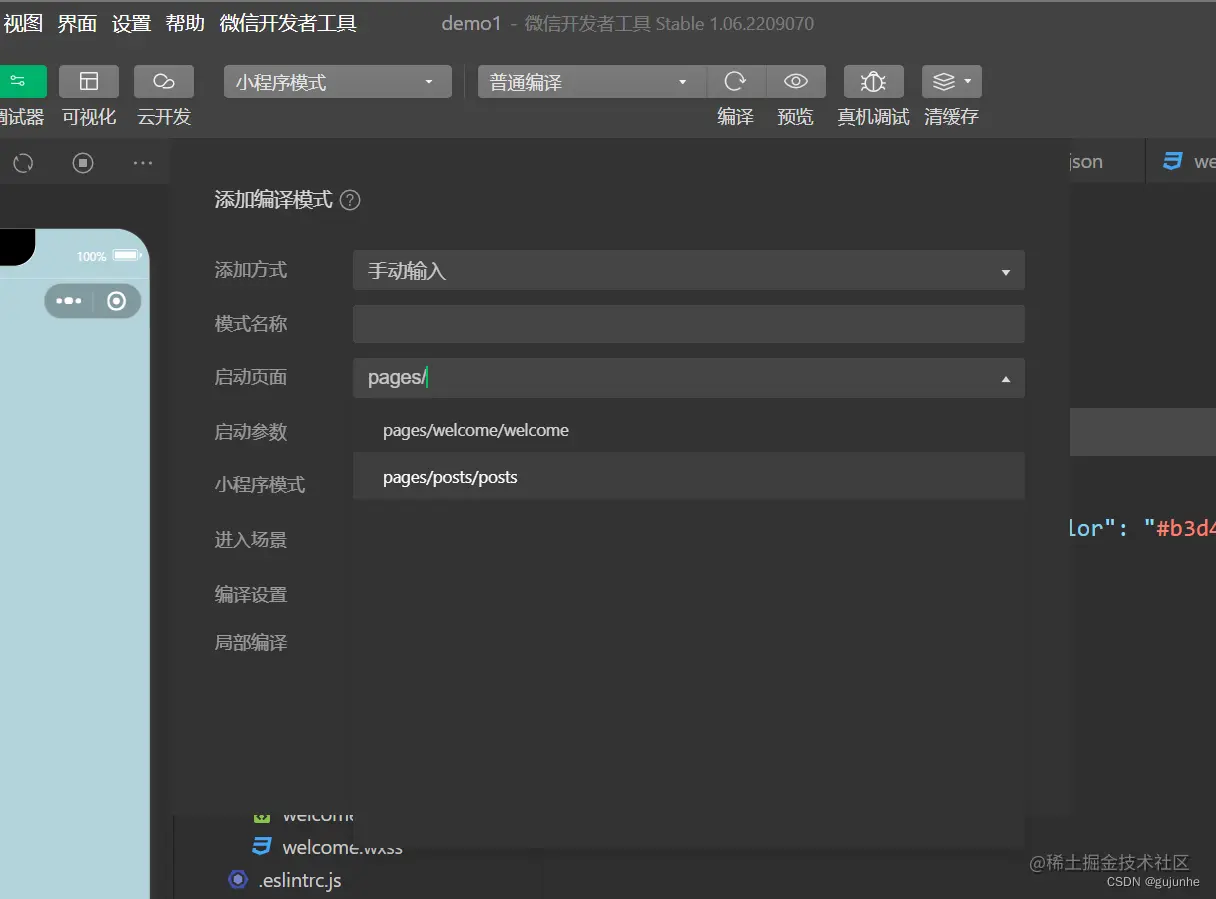Open the 设置 menu
1216x899 pixels.
tap(131, 23)
